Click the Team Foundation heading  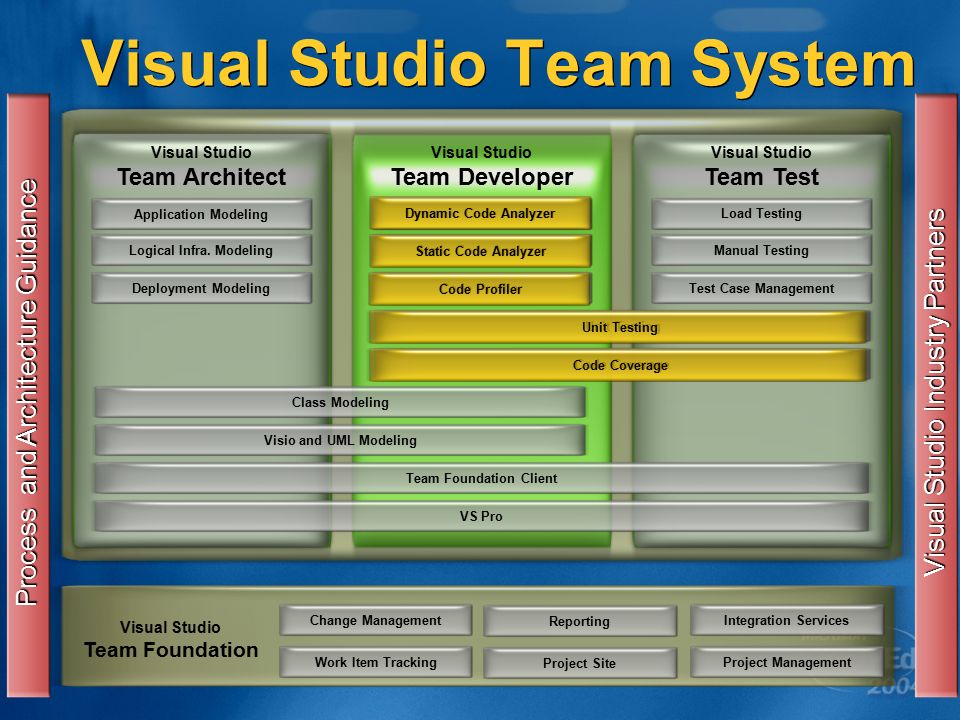[171, 650]
